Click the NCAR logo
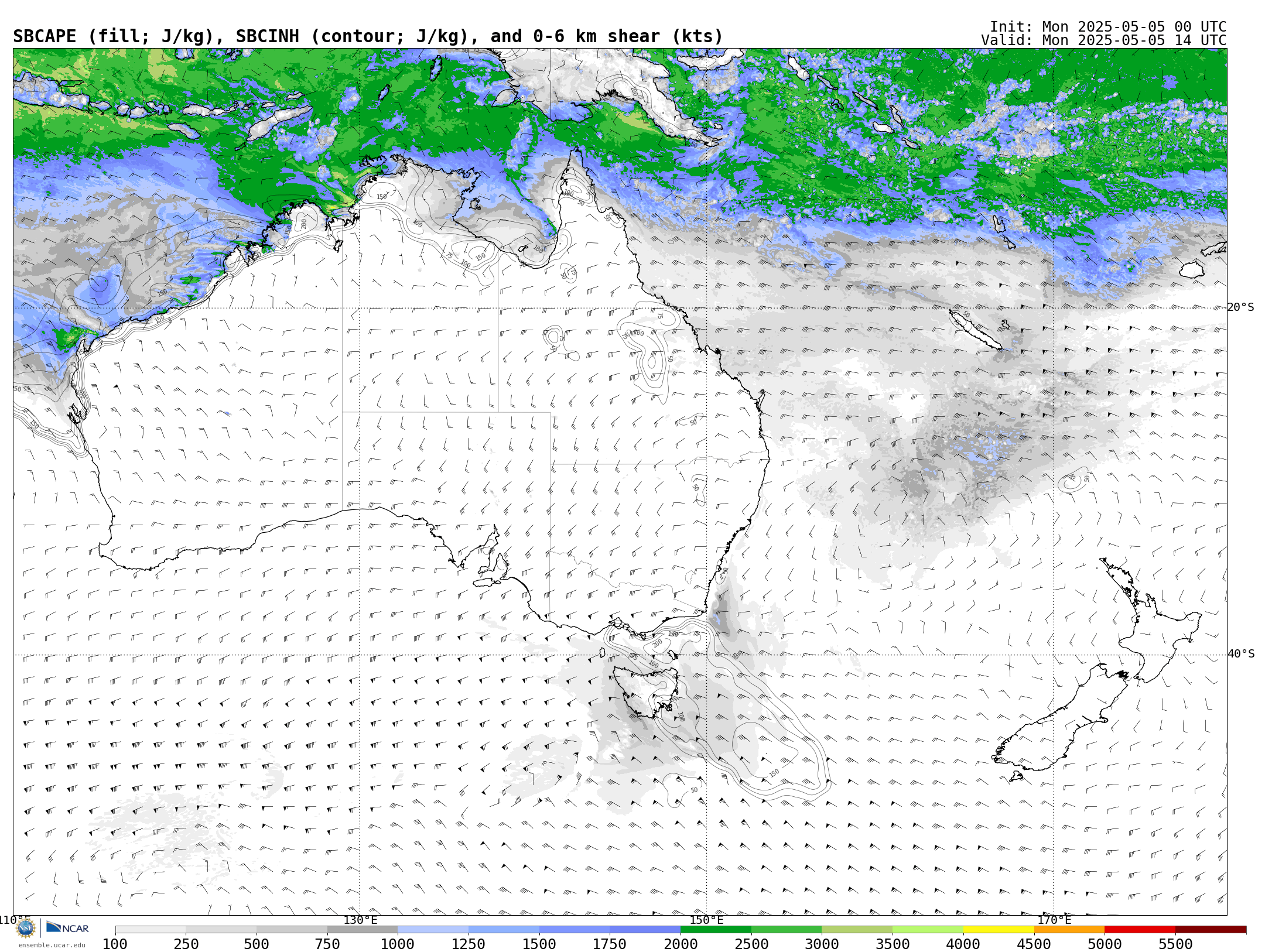1265x952 pixels. coord(67,927)
